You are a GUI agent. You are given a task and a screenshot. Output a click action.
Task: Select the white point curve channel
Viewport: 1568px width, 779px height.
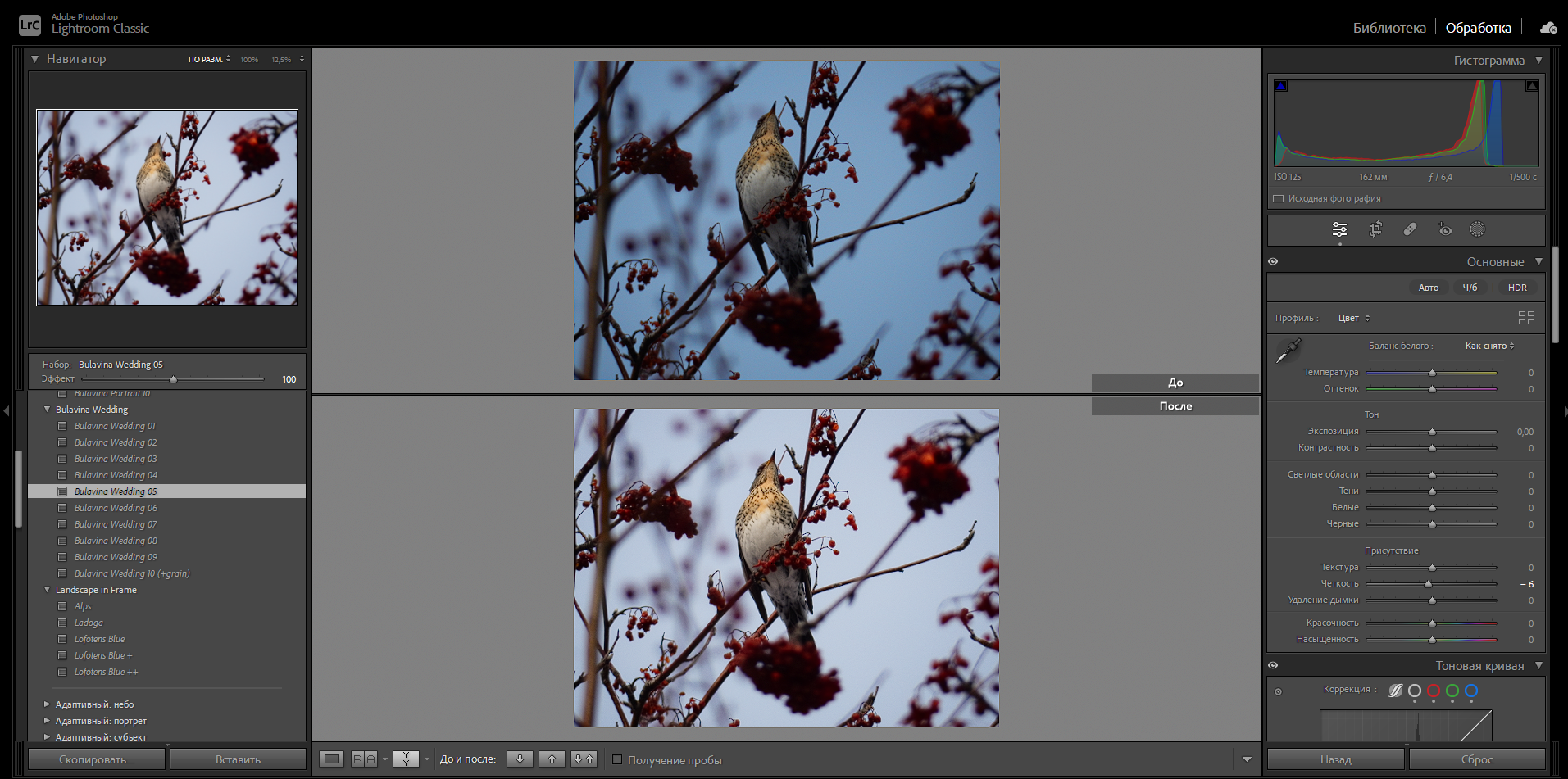(x=1415, y=691)
